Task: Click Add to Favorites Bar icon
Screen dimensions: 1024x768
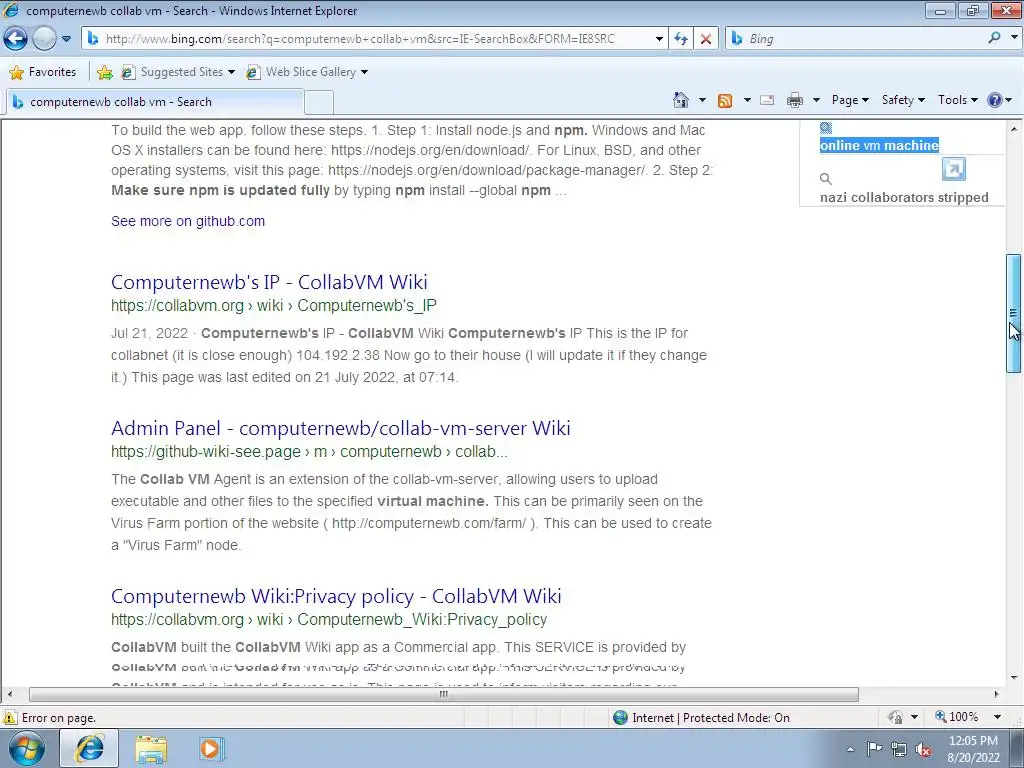Action: point(104,72)
